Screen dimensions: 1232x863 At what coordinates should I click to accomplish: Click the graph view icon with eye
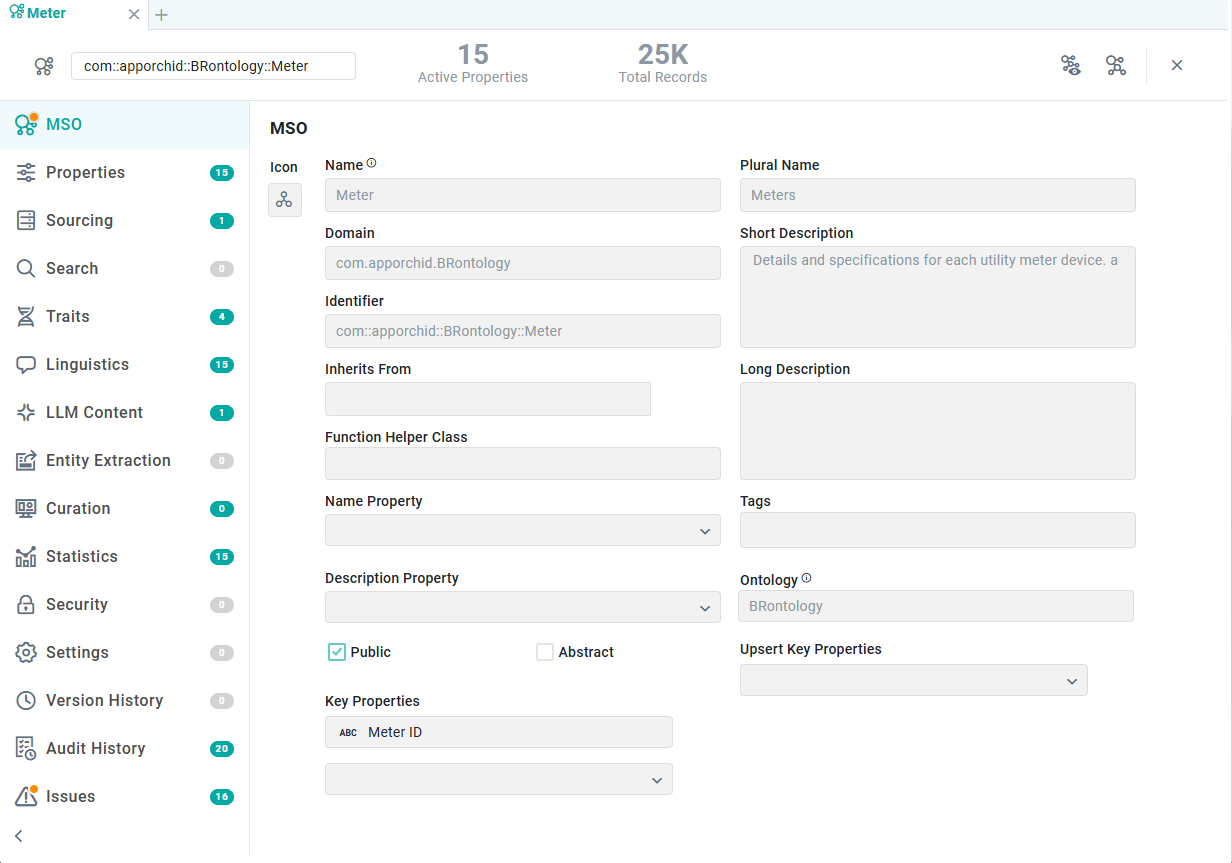point(1071,66)
